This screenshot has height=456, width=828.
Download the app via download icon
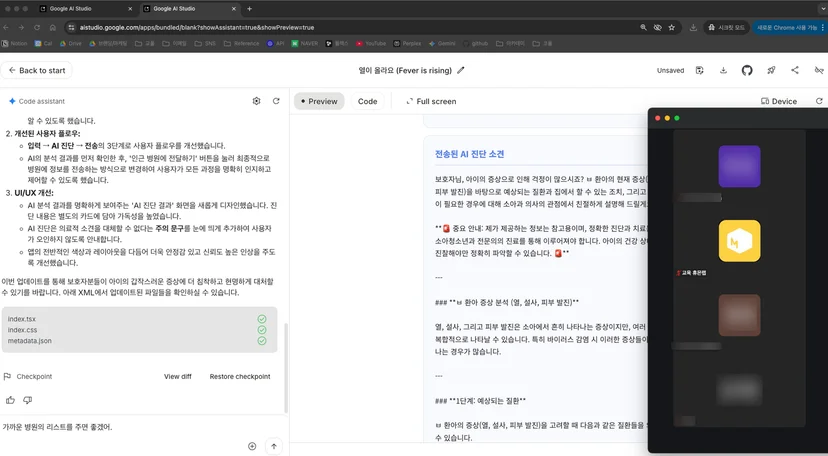723,70
